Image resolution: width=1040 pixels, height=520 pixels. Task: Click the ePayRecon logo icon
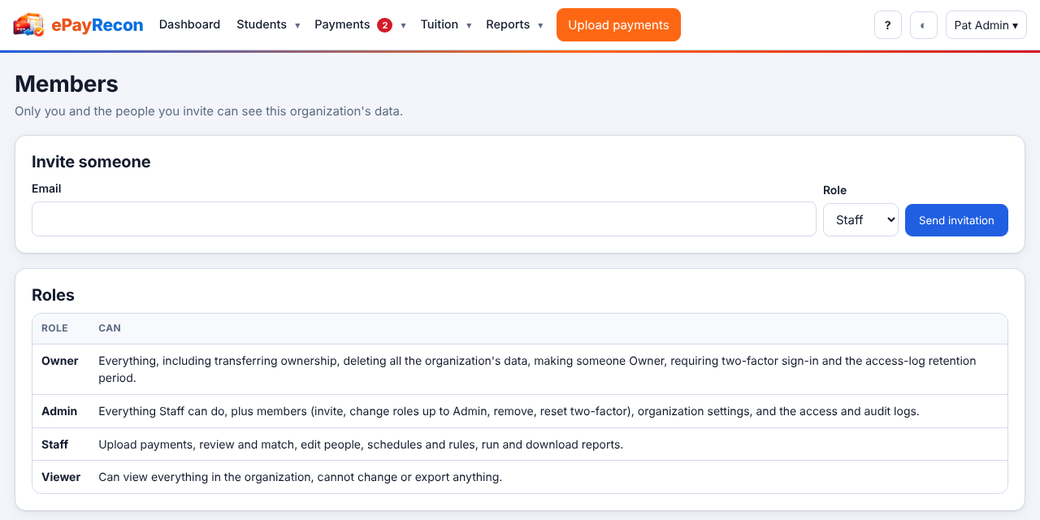(x=29, y=25)
